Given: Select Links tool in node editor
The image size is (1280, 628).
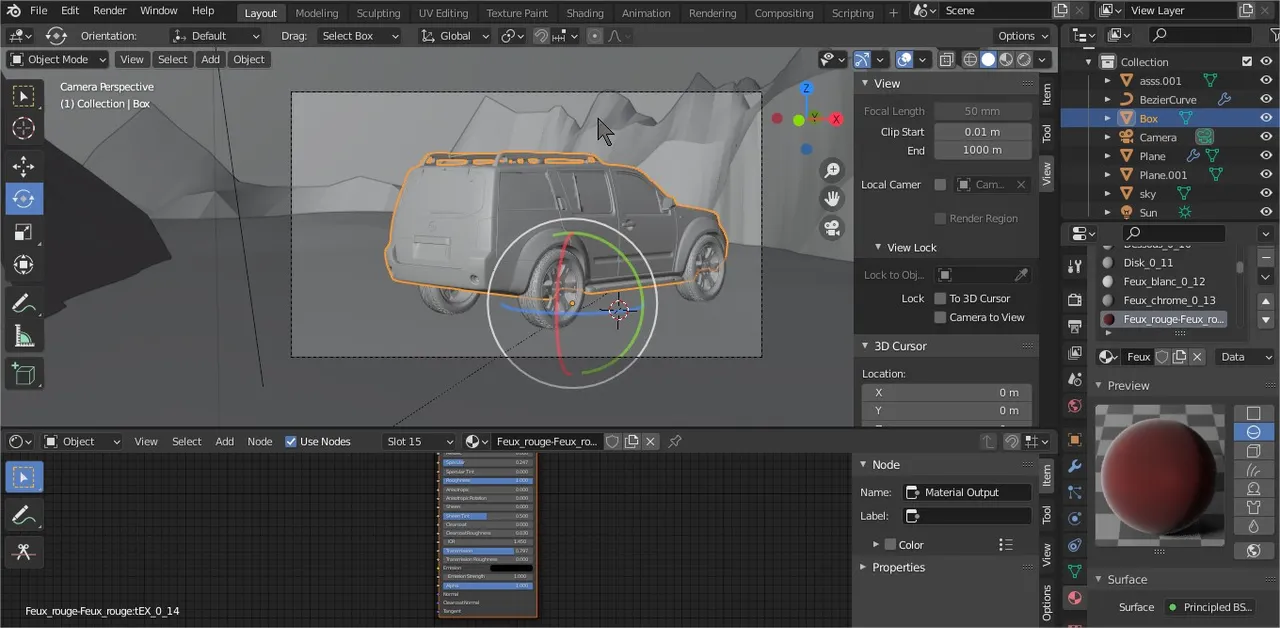Looking at the screenshot, I should [24, 552].
